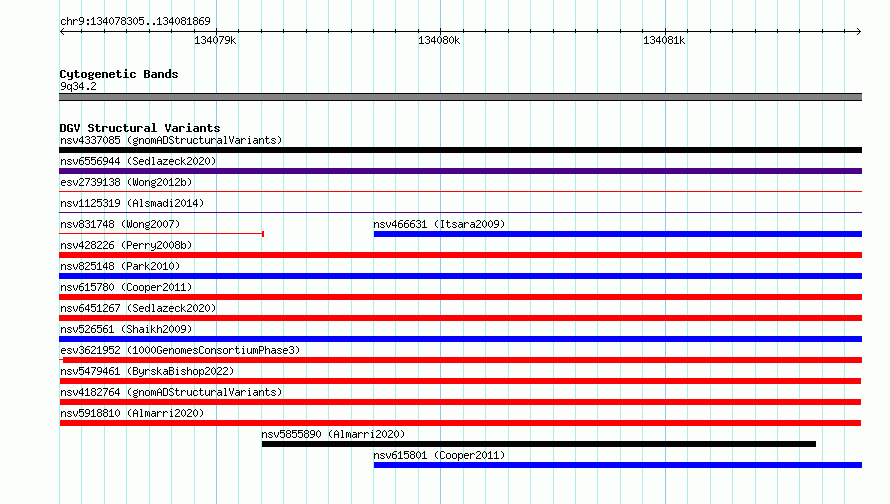
Task: Select the gray 9q34.2 cytogenetic band bar
Action: (460, 97)
